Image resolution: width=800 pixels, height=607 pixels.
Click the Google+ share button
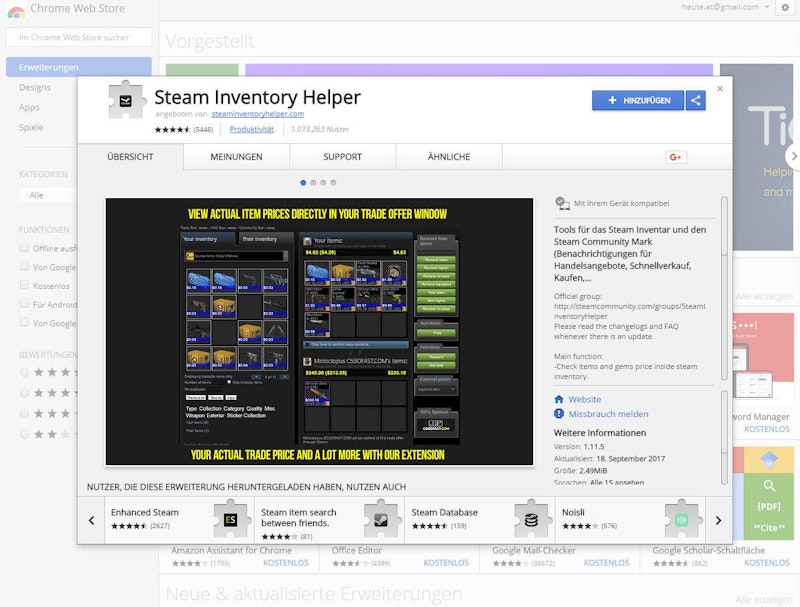(x=676, y=157)
